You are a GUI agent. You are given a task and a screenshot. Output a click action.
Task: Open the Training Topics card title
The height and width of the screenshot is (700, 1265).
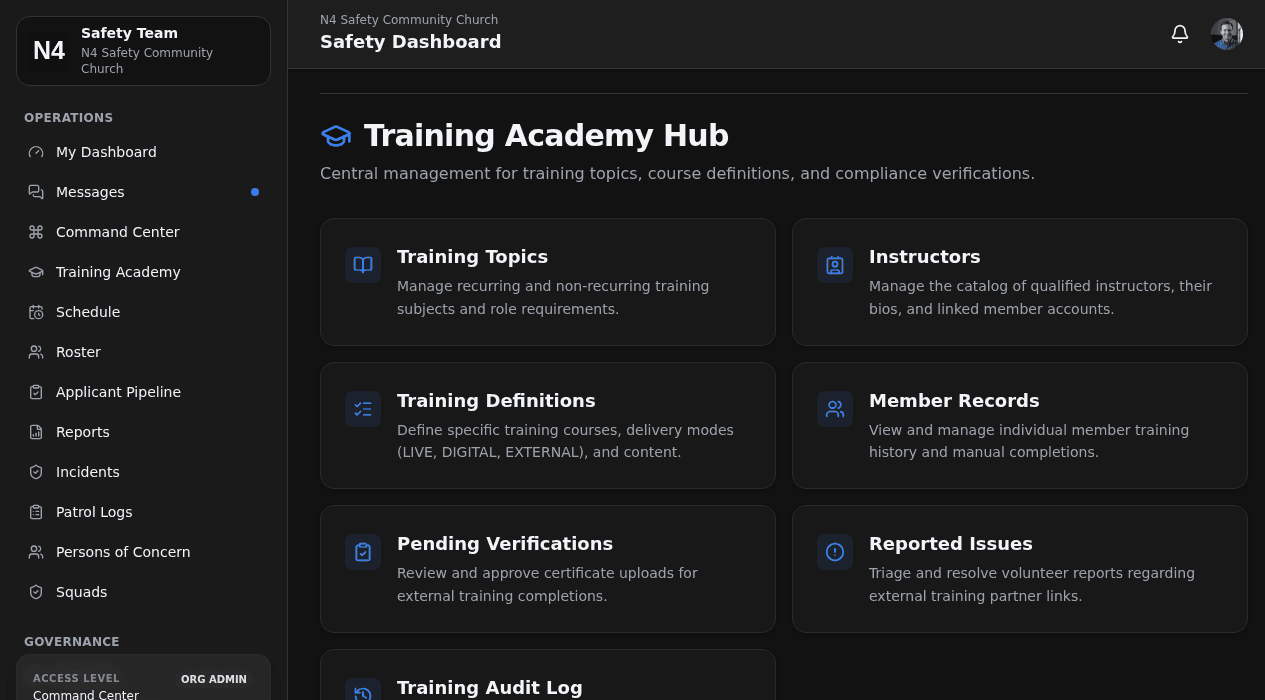click(472, 257)
